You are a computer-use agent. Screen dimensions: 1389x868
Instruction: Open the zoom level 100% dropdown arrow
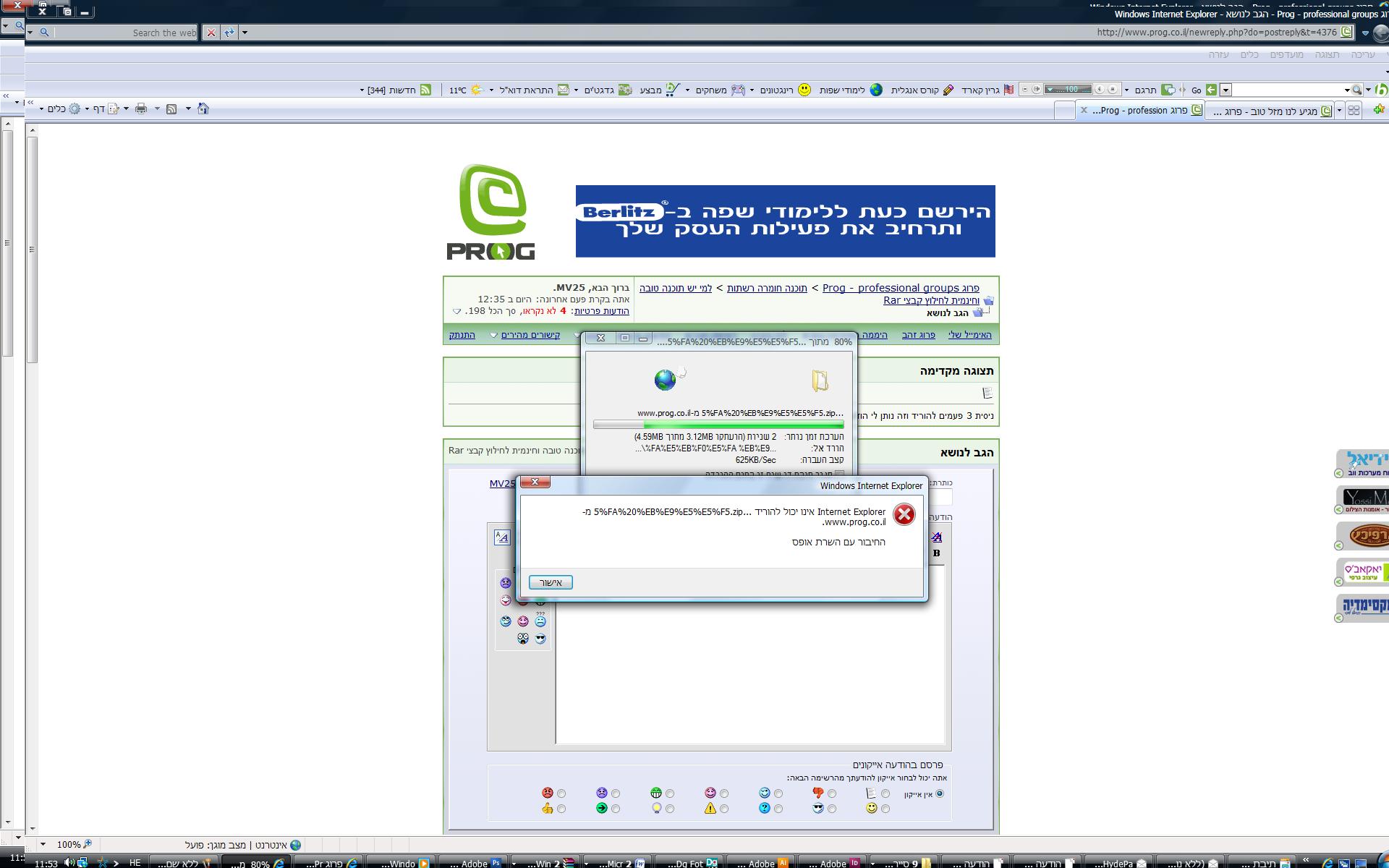[x=43, y=844]
